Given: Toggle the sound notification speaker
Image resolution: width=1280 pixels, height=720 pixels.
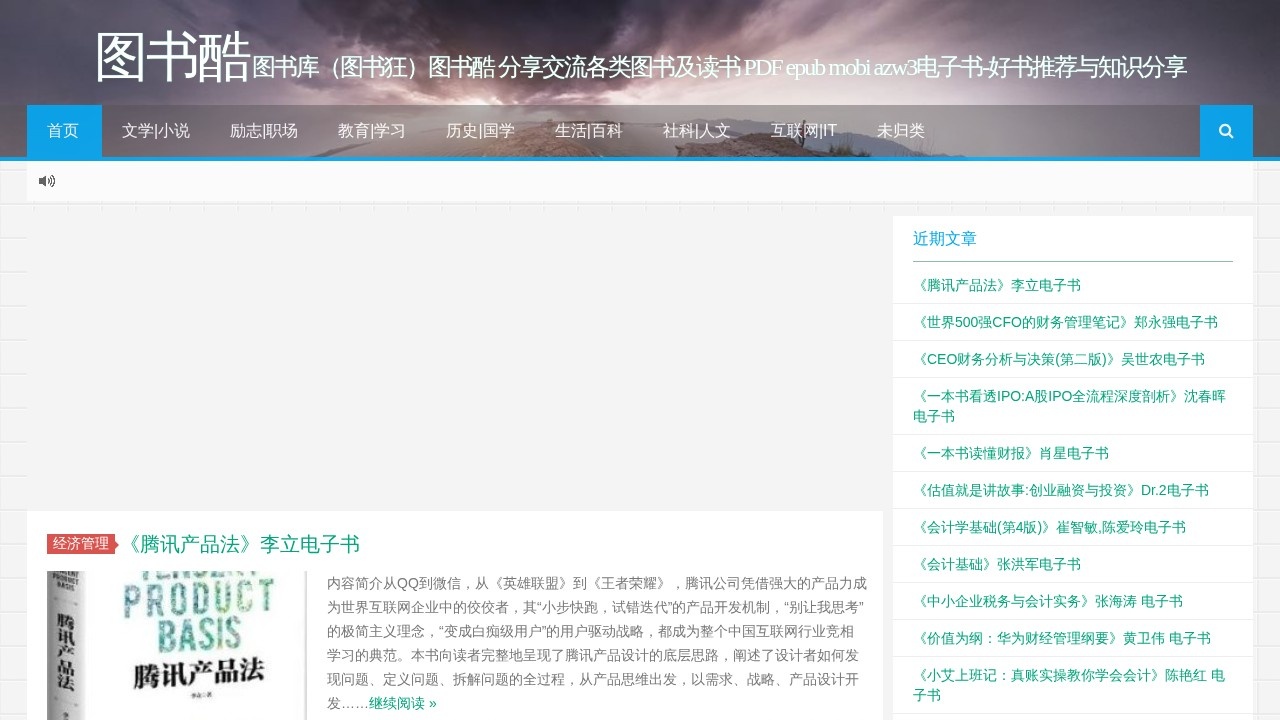Looking at the screenshot, I should pyautogui.click(x=47, y=181).
